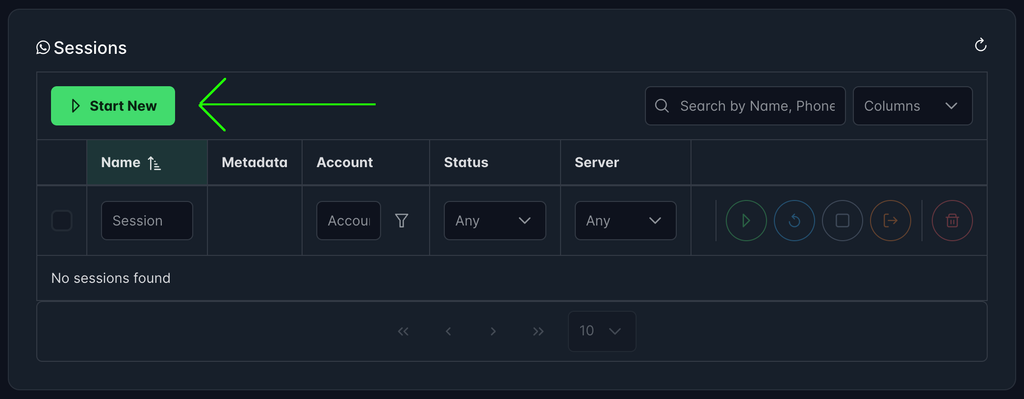This screenshot has height=399, width=1024.
Task: Click the Start New button
Action: click(x=113, y=106)
